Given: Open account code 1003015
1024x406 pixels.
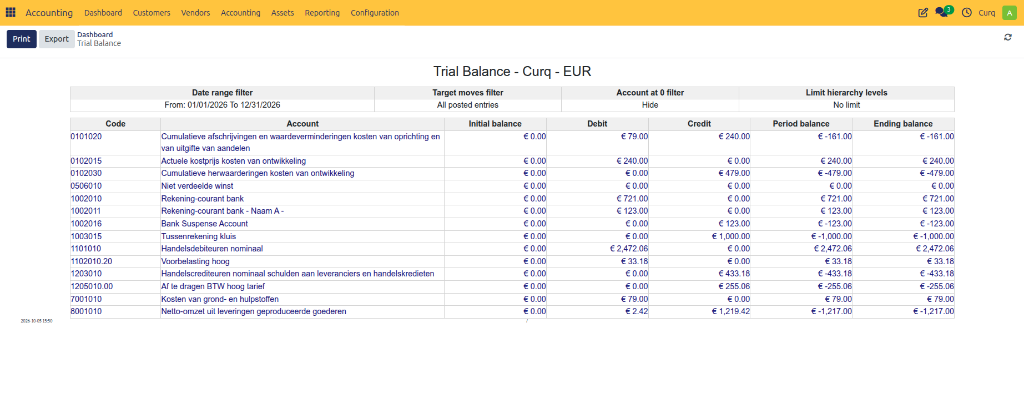Looking at the screenshot, I should [x=86, y=236].
